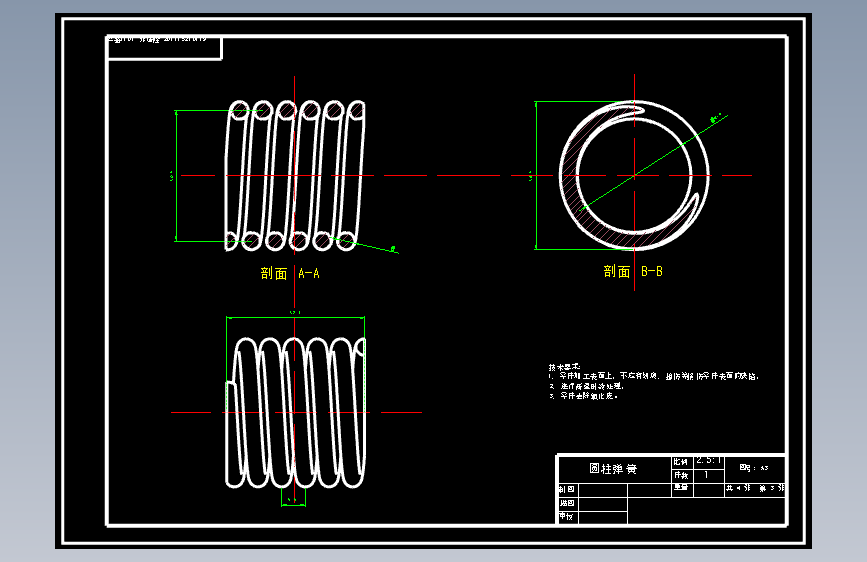Click the '图号' drawing number cell
This screenshot has width=867, height=562.
(754, 468)
